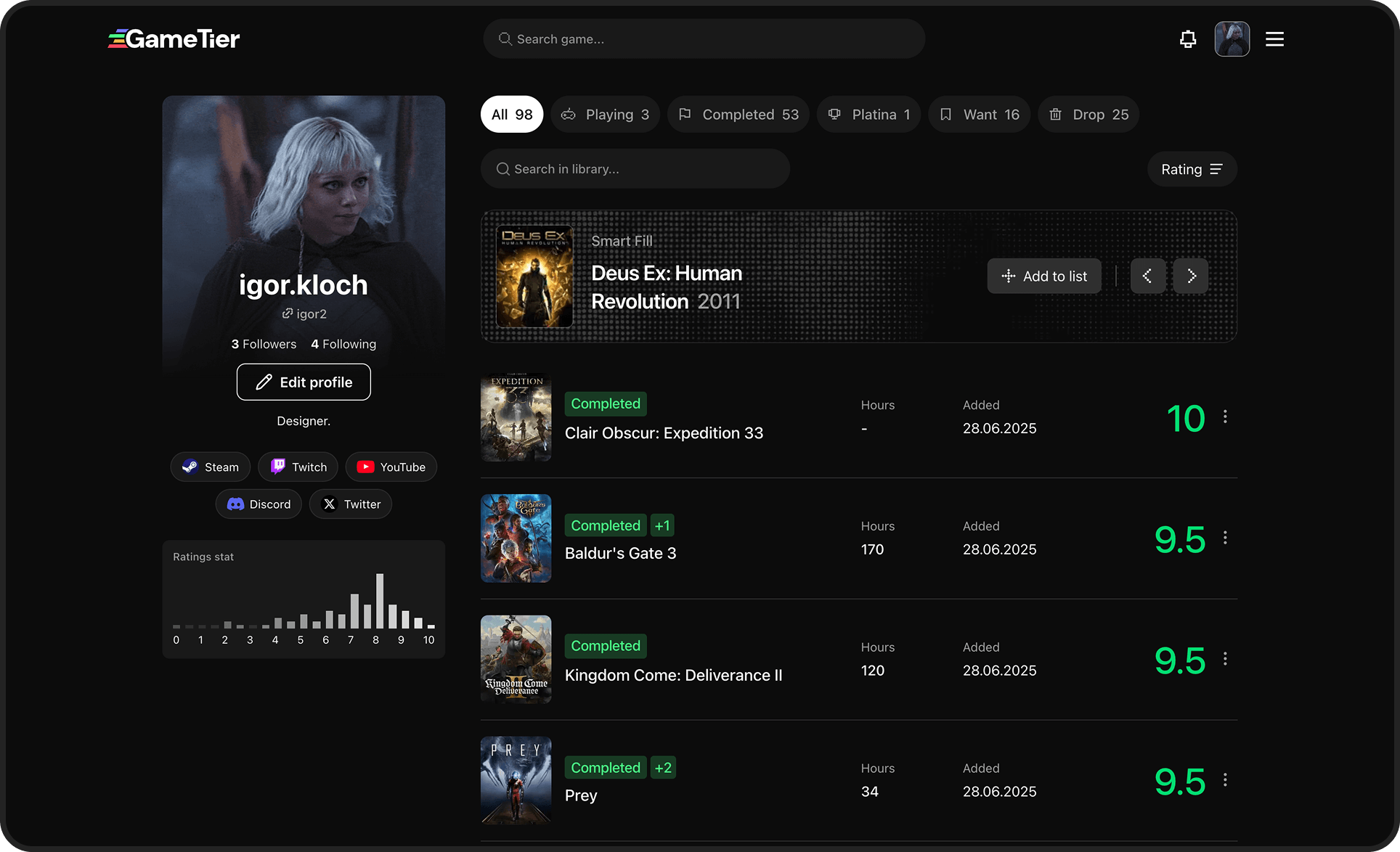Open the Discord link
The width and height of the screenshot is (1400, 852).
click(259, 504)
